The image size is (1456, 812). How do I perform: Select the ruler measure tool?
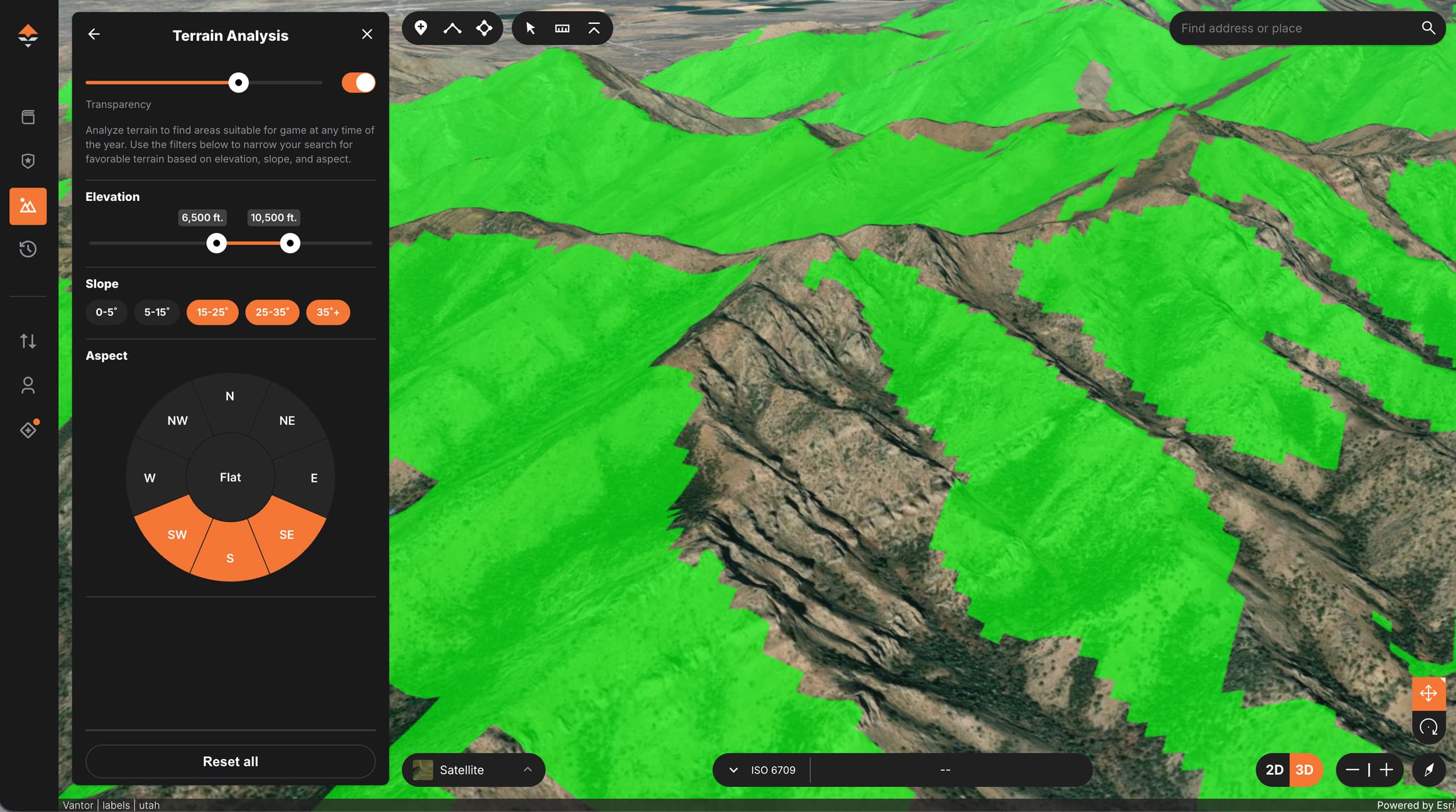pyautogui.click(x=562, y=28)
